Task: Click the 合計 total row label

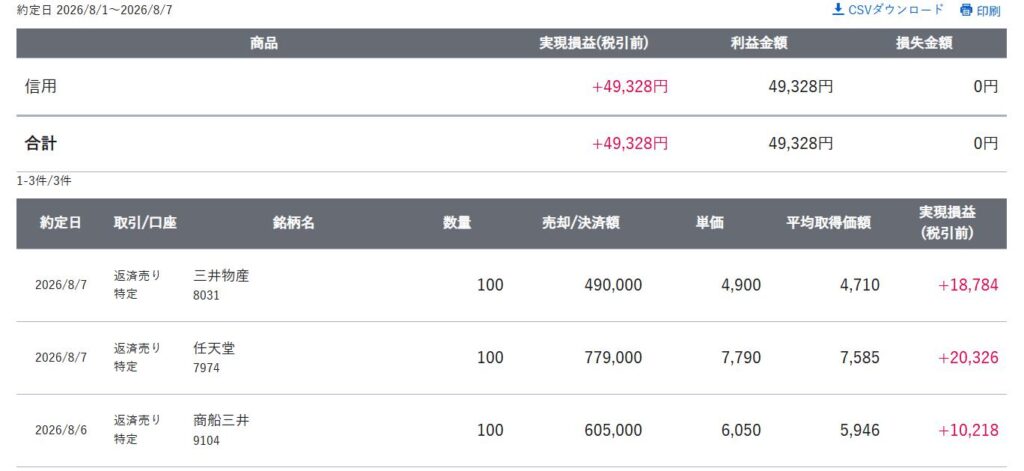Action: click(x=40, y=144)
